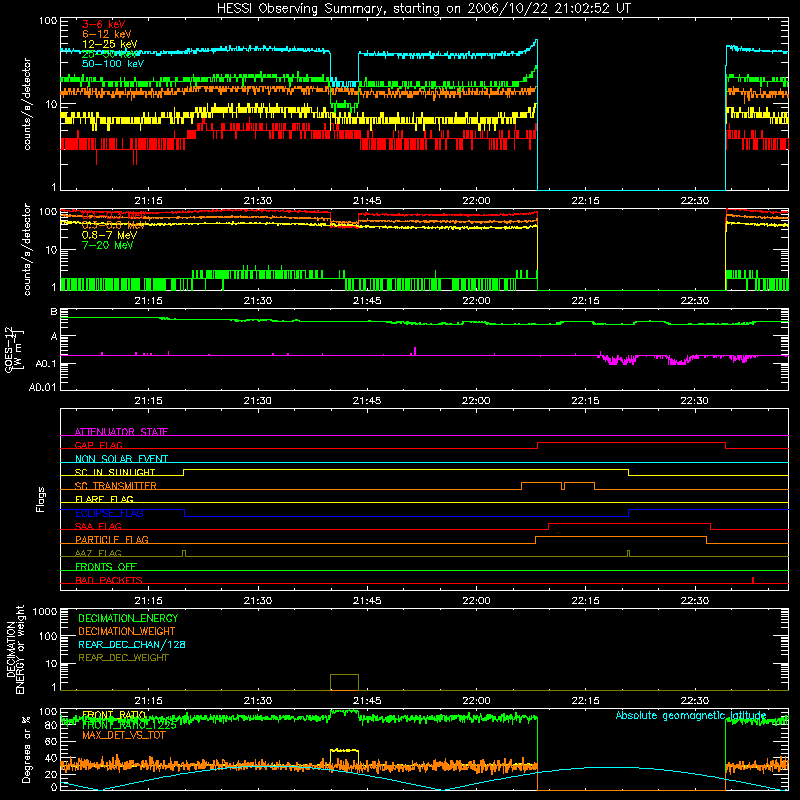This screenshot has height=800, width=800.
Task: Select the 22:15 tick below MeV panel
Action: [x=585, y=301]
